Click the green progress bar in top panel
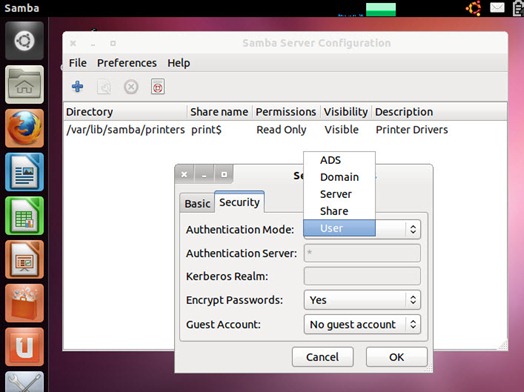 pos(381,9)
